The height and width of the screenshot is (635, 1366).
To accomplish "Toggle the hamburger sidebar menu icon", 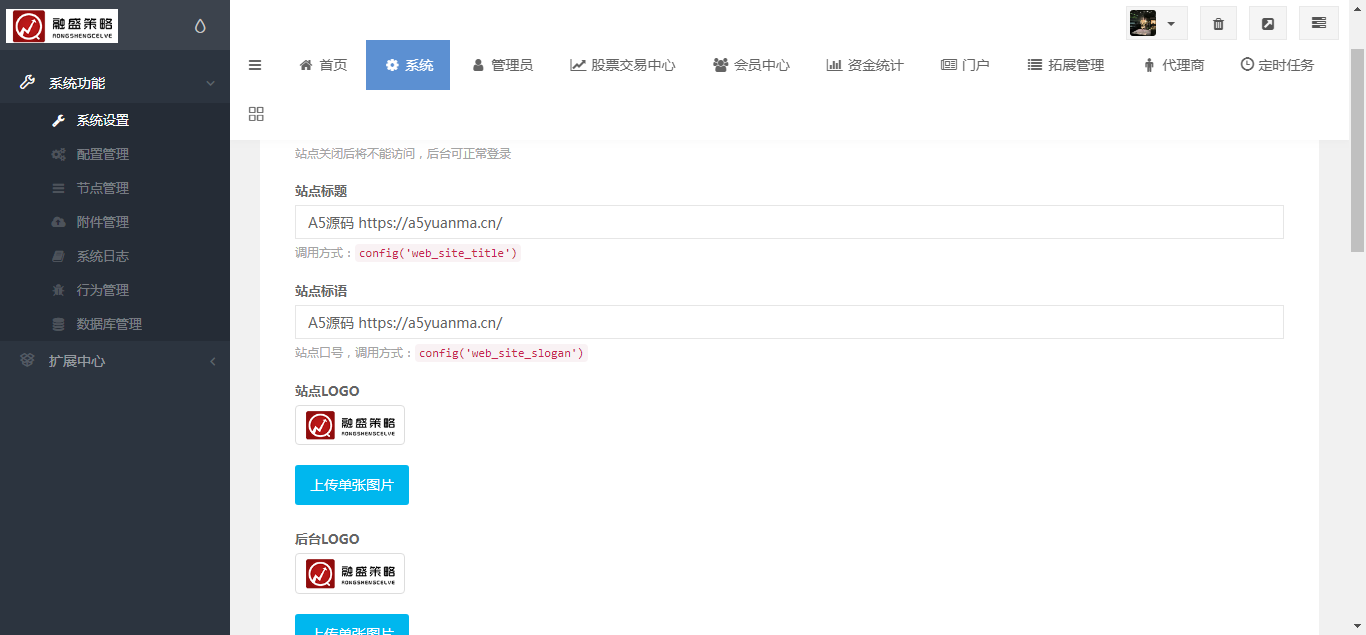I will point(255,65).
